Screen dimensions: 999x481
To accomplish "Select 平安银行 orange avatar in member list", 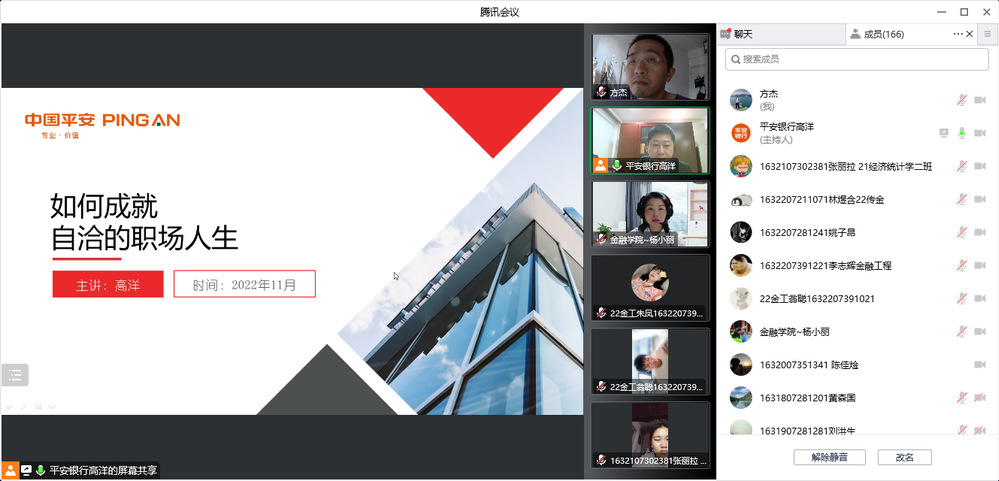I will point(741,133).
